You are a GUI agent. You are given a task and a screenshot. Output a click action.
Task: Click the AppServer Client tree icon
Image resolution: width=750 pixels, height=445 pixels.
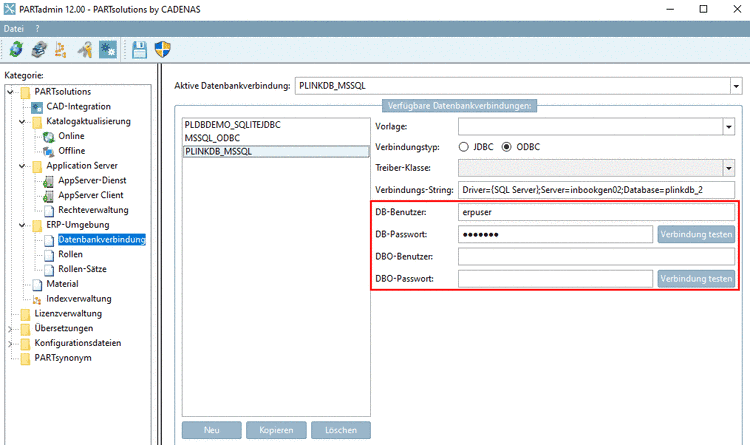(48, 196)
